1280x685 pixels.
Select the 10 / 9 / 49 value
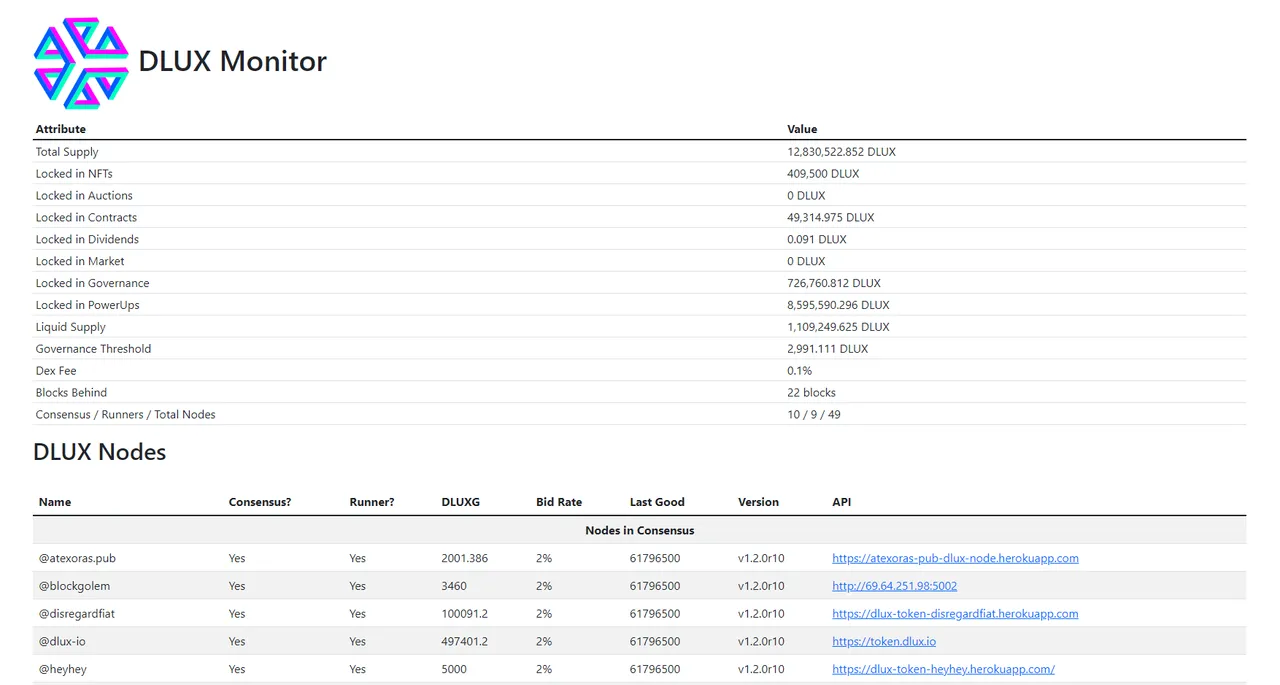(813, 416)
